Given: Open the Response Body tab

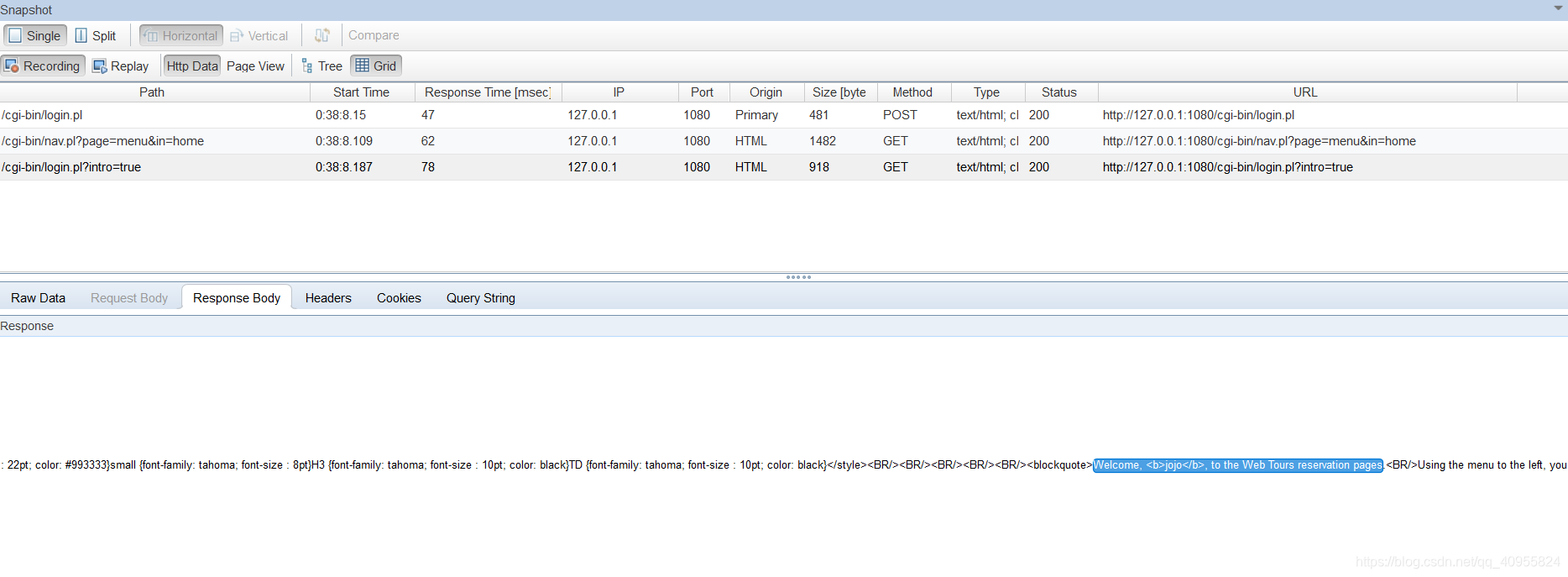Looking at the screenshot, I should [237, 297].
